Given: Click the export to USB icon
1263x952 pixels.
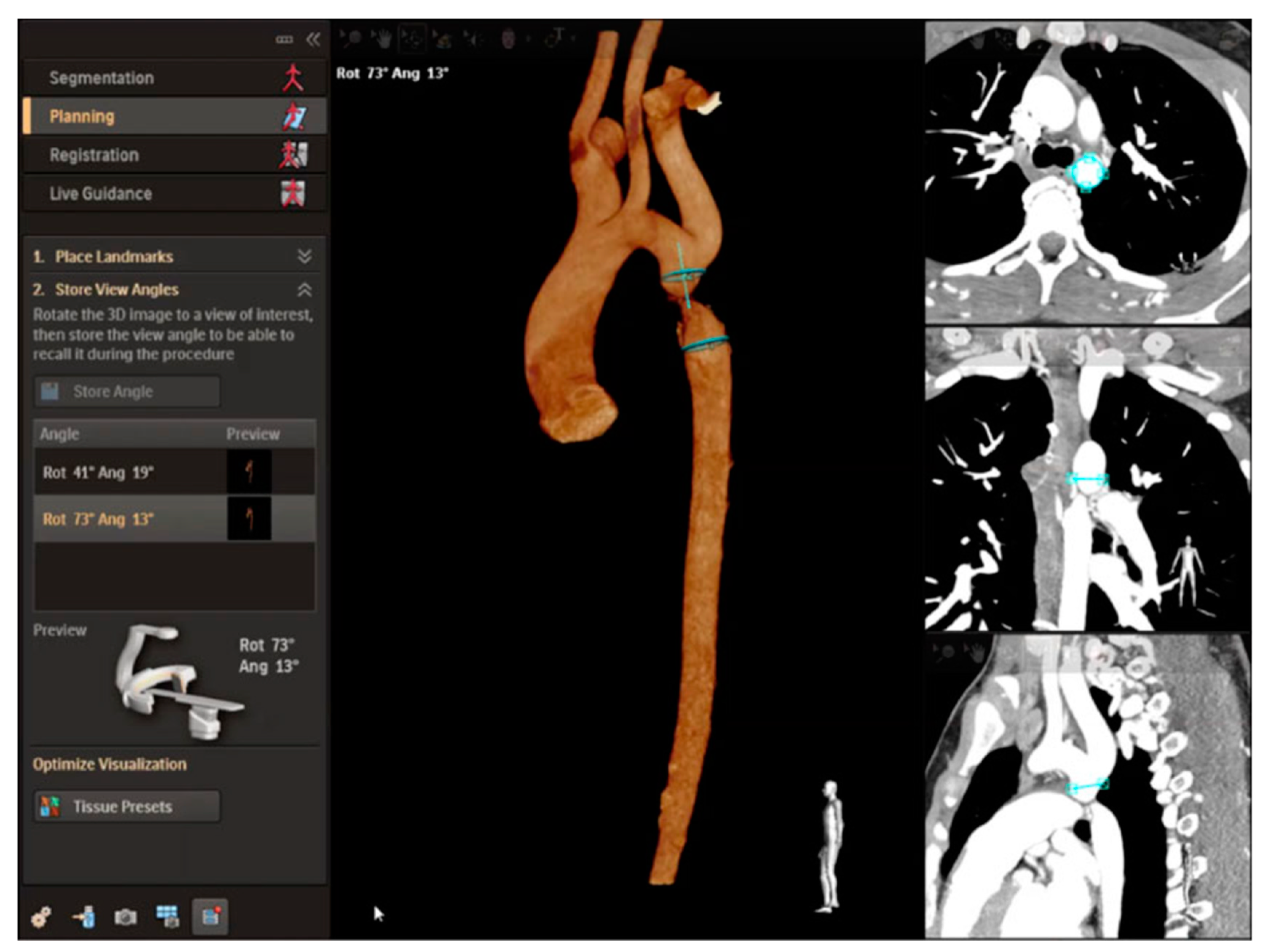Looking at the screenshot, I should coord(84,917).
